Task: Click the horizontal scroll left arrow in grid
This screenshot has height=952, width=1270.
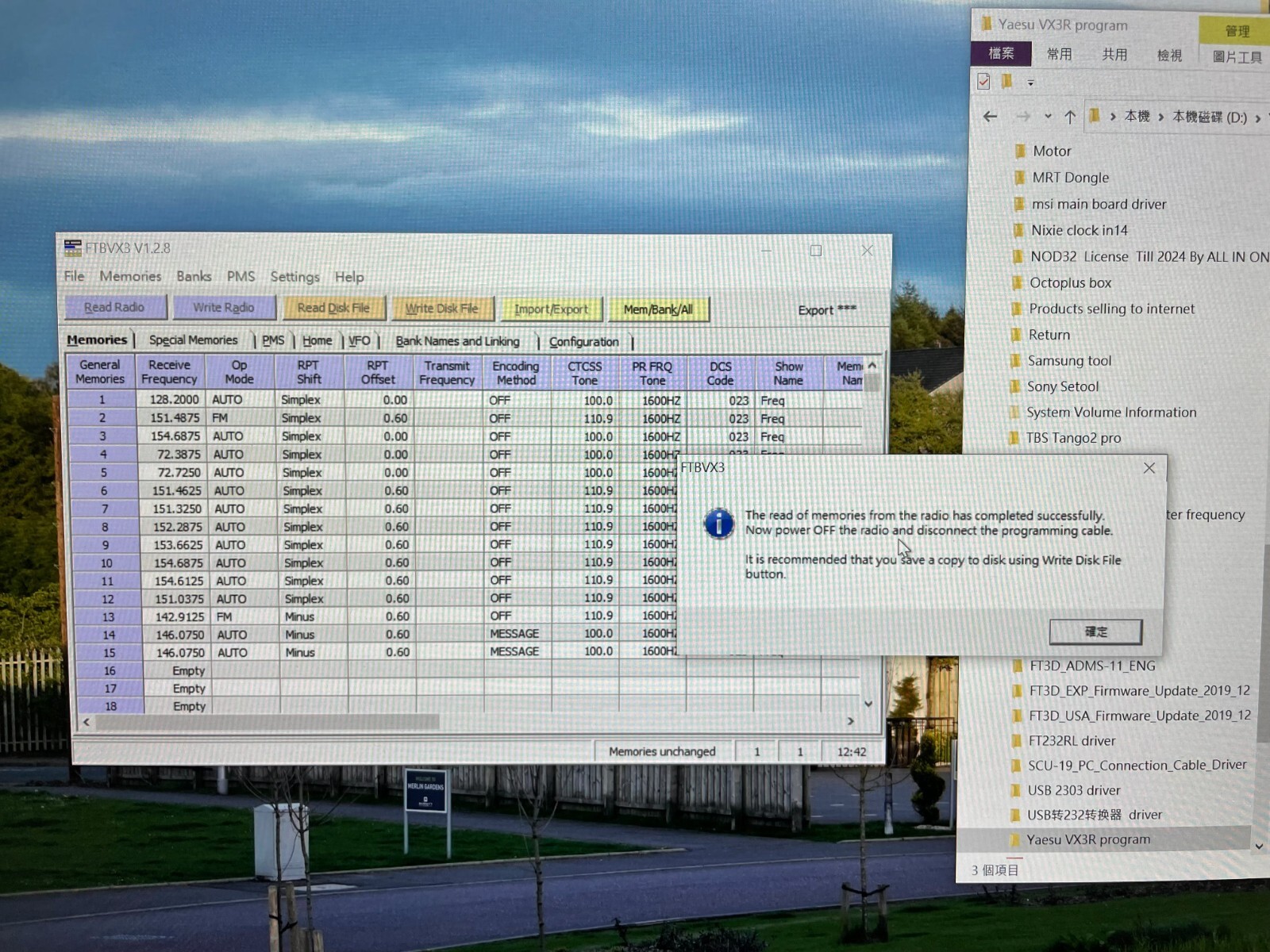Action: (87, 722)
